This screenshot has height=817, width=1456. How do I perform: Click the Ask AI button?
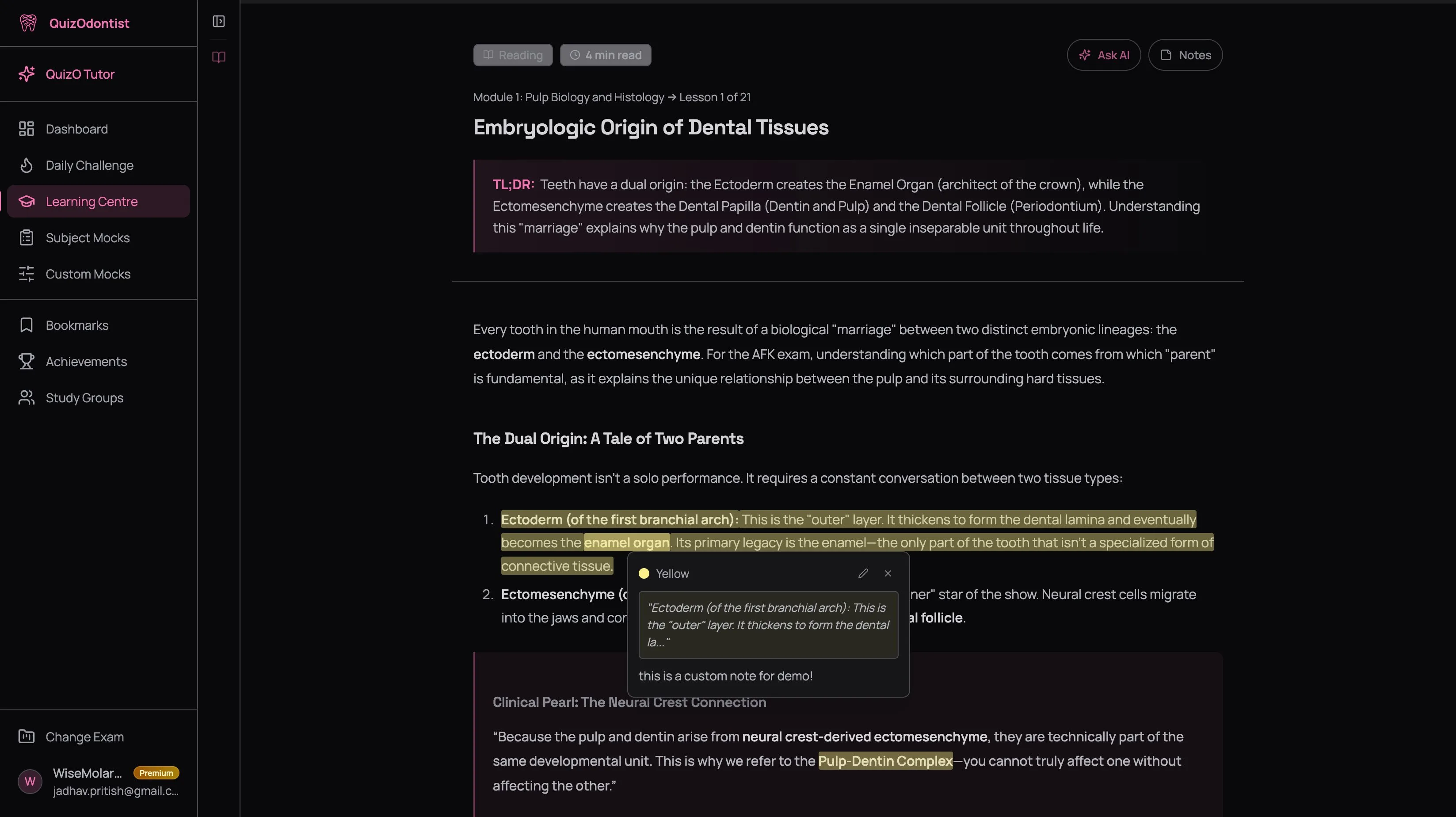(x=1103, y=55)
